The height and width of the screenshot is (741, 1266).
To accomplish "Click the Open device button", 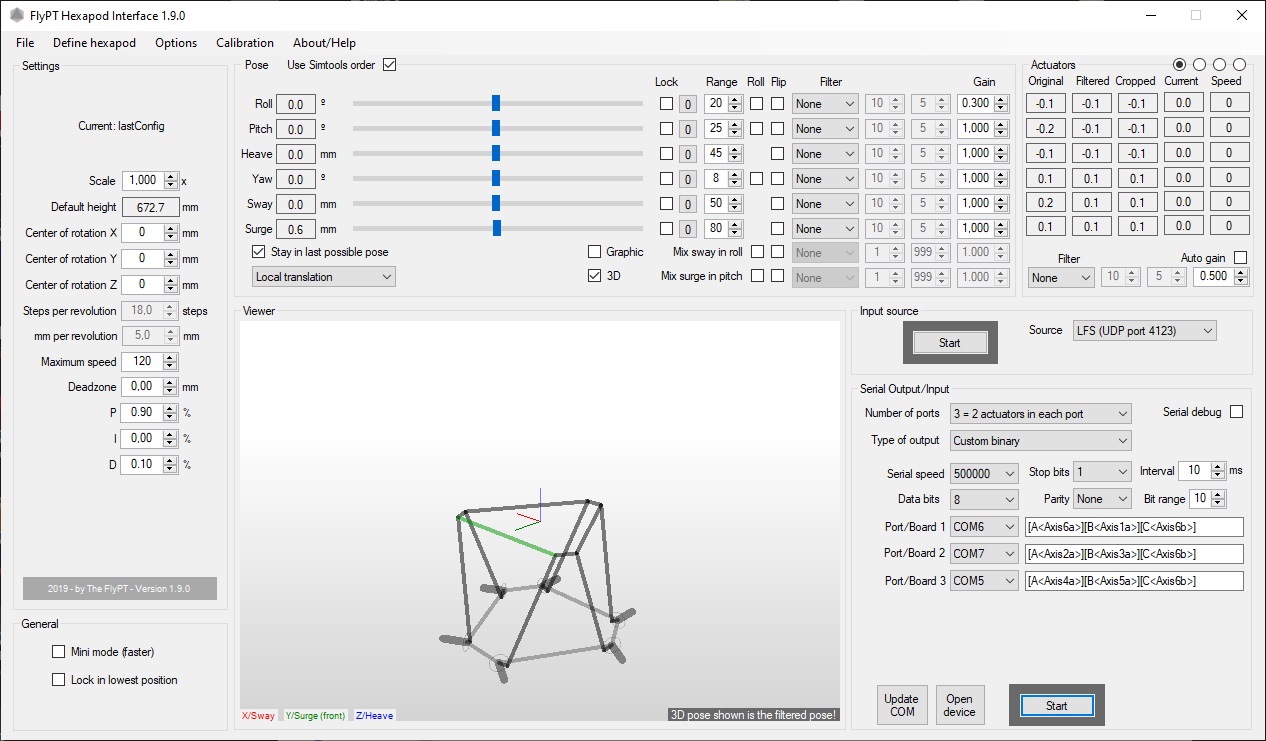I will click(959, 706).
